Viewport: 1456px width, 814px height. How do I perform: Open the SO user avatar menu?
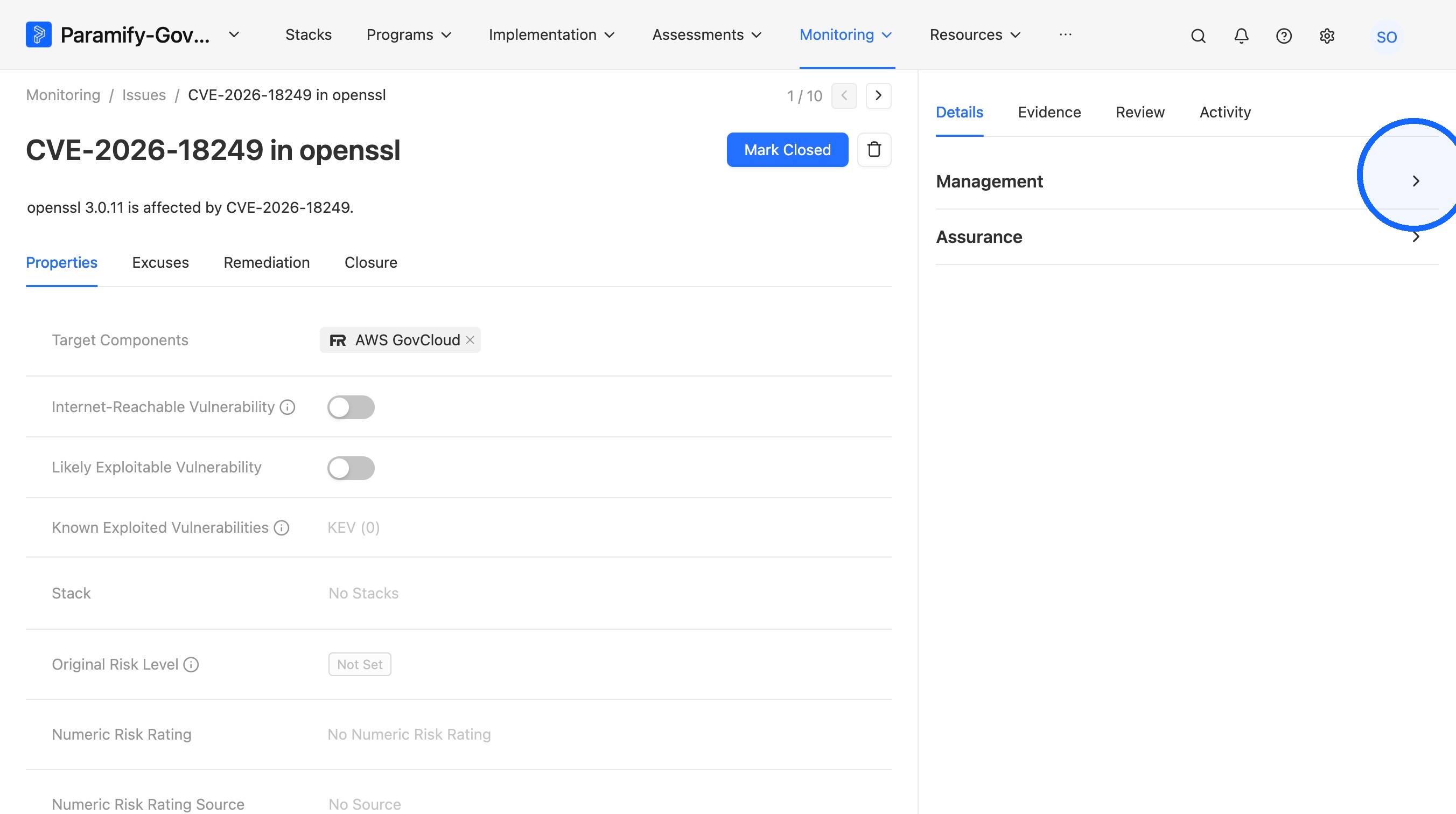1387,37
